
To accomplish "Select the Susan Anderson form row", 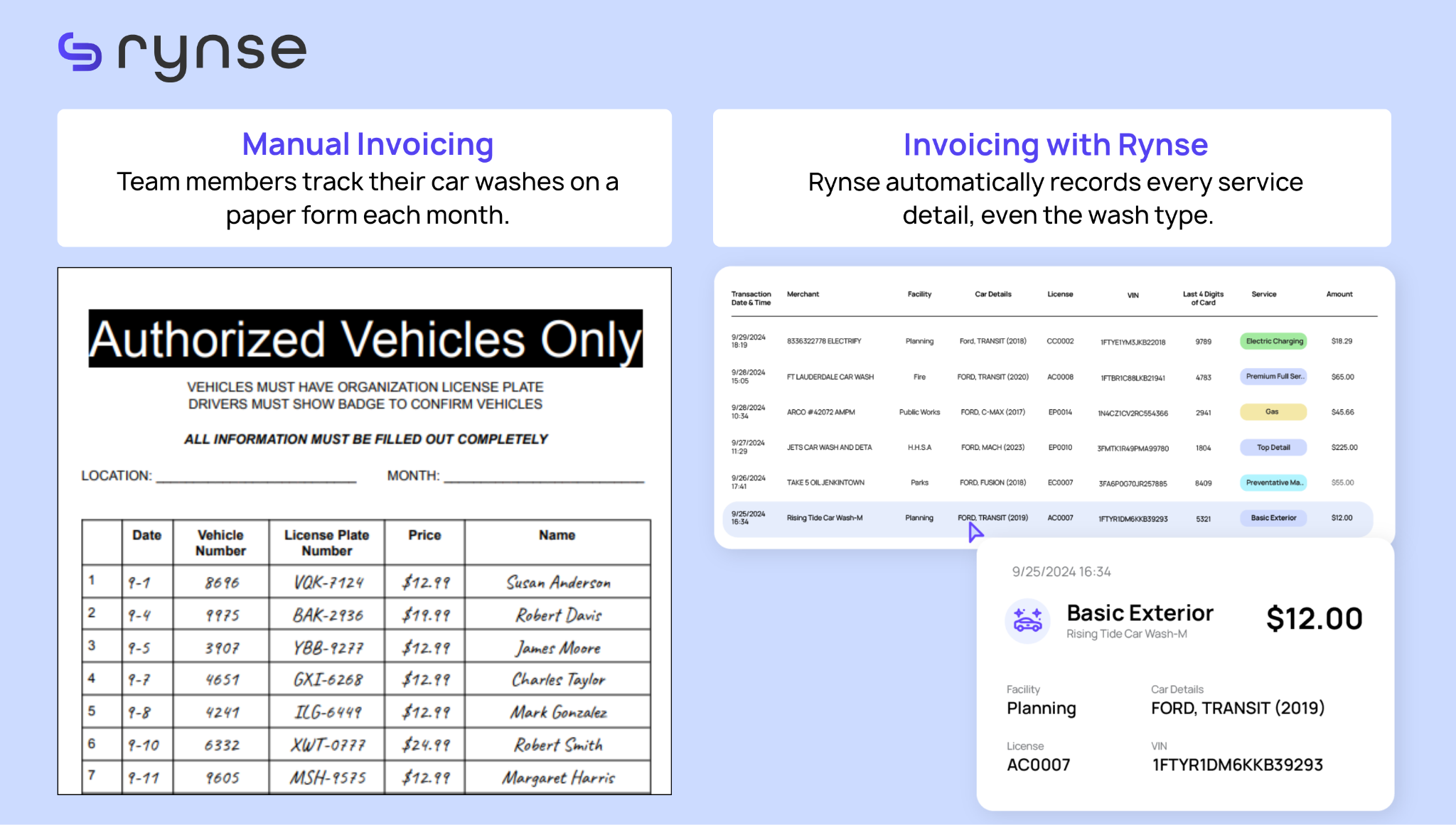I will point(558,583).
